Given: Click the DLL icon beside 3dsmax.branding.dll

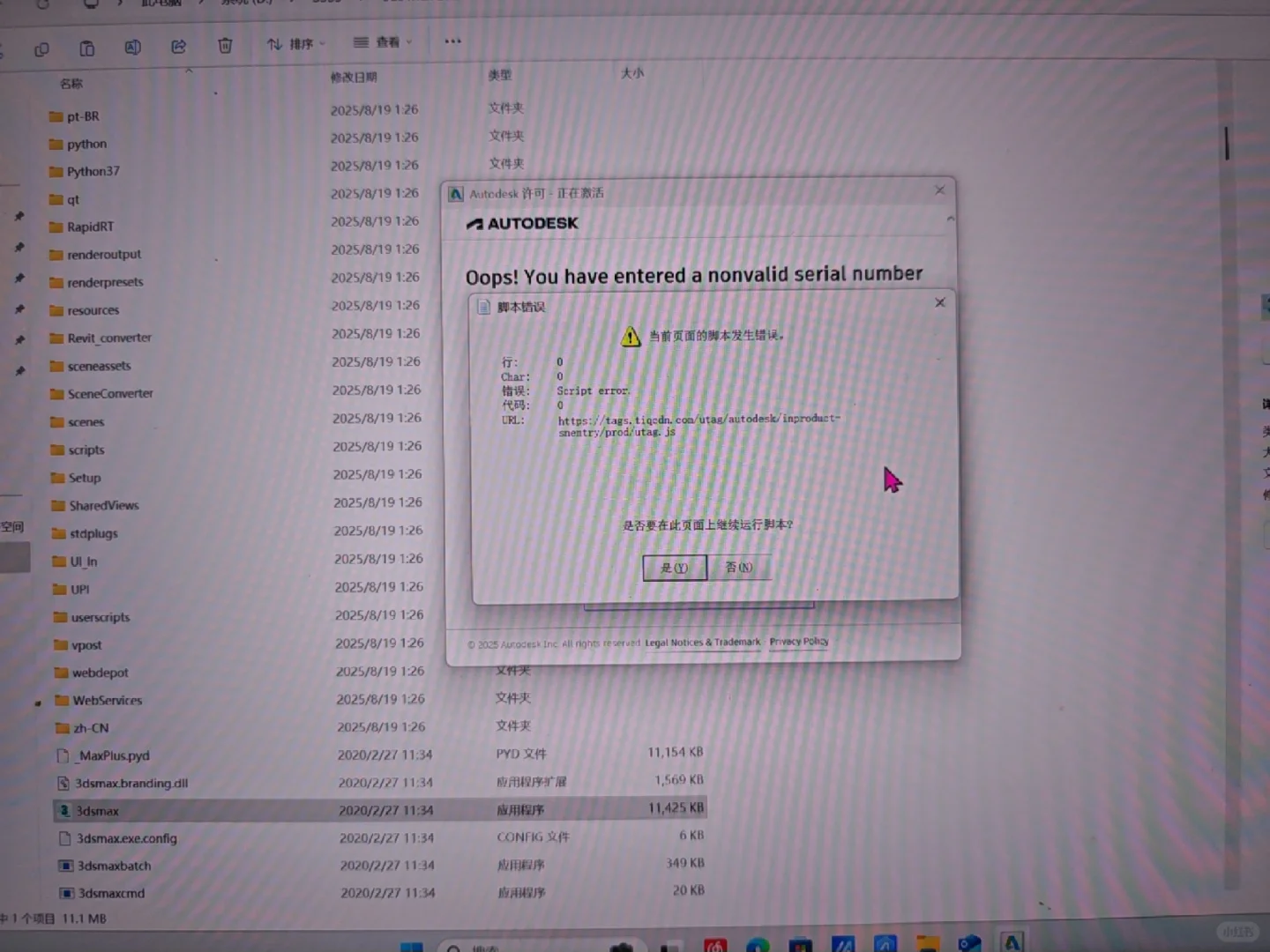Looking at the screenshot, I should 63,783.
